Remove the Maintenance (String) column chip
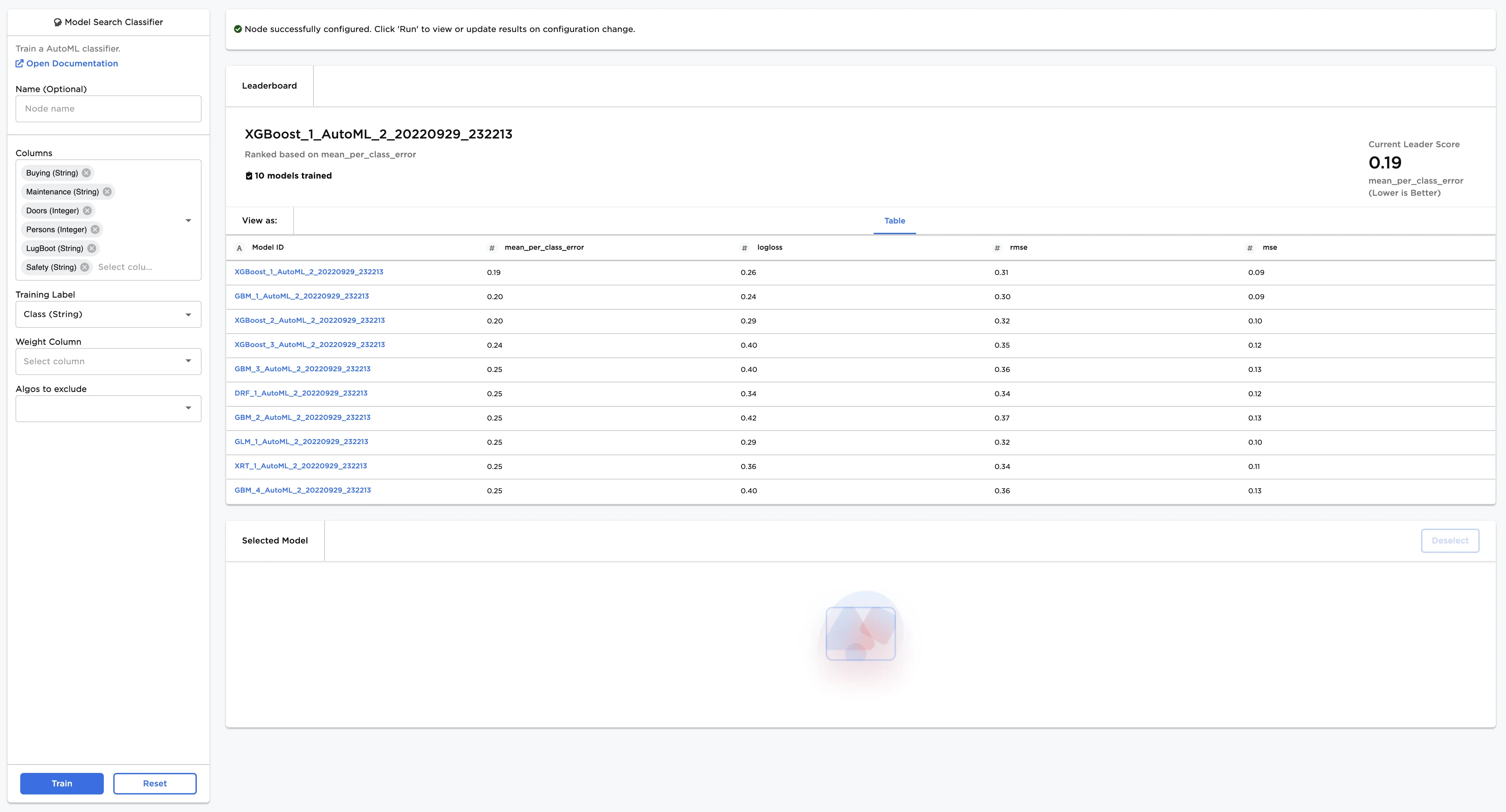This screenshot has height=812, width=1506. [x=107, y=192]
